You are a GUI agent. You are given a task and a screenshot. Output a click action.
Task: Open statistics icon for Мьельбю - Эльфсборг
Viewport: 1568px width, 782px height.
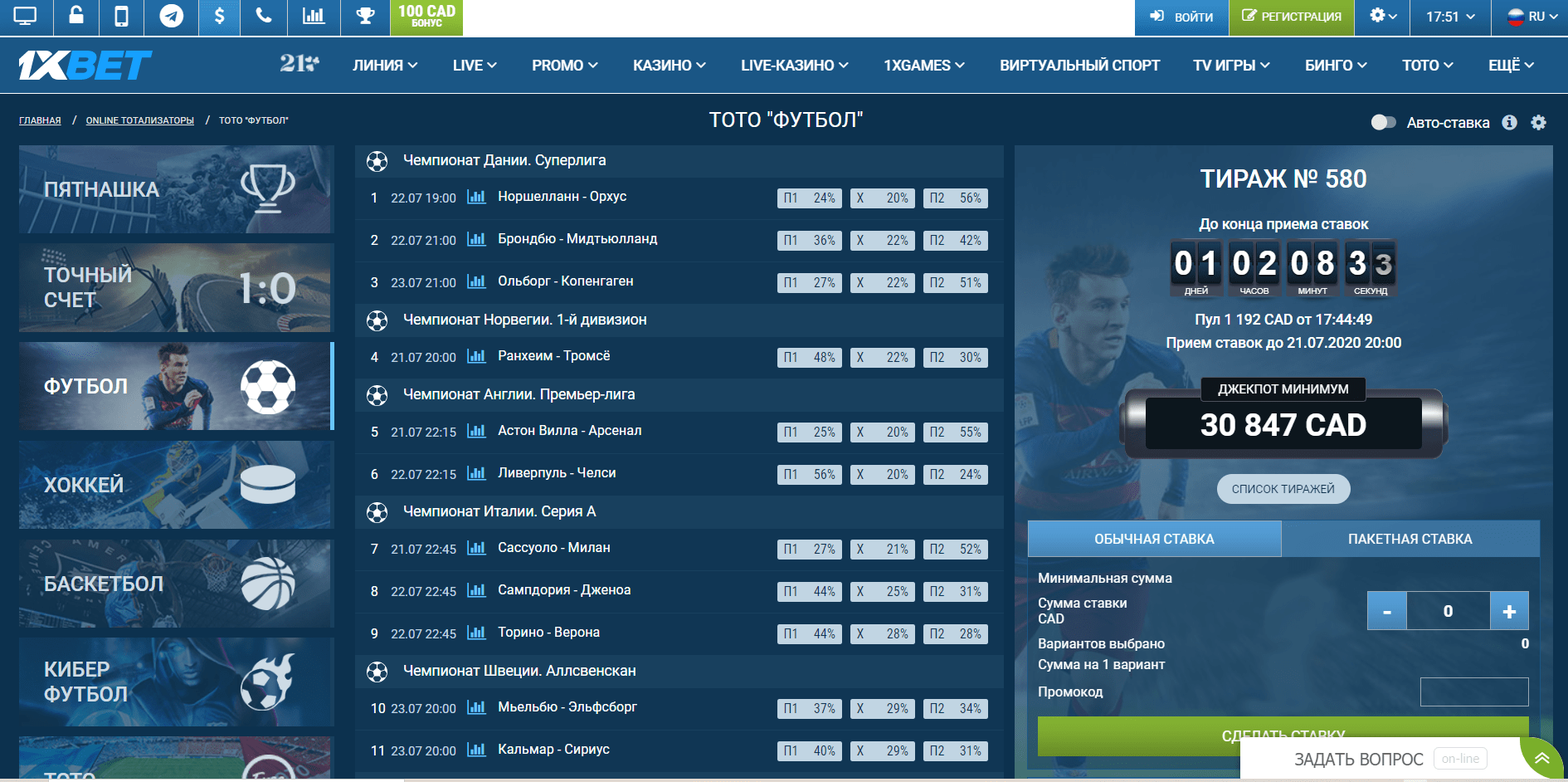click(x=476, y=707)
